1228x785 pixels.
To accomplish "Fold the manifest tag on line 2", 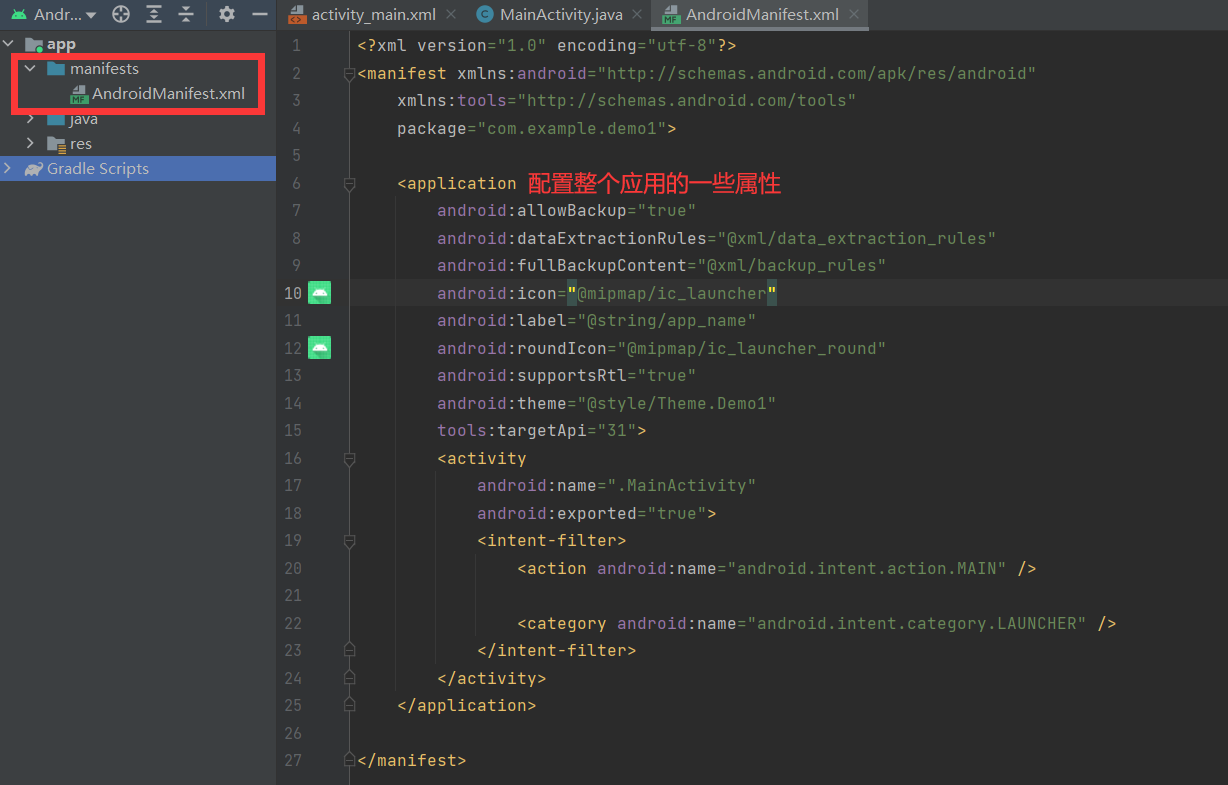I will click(x=349, y=74).
